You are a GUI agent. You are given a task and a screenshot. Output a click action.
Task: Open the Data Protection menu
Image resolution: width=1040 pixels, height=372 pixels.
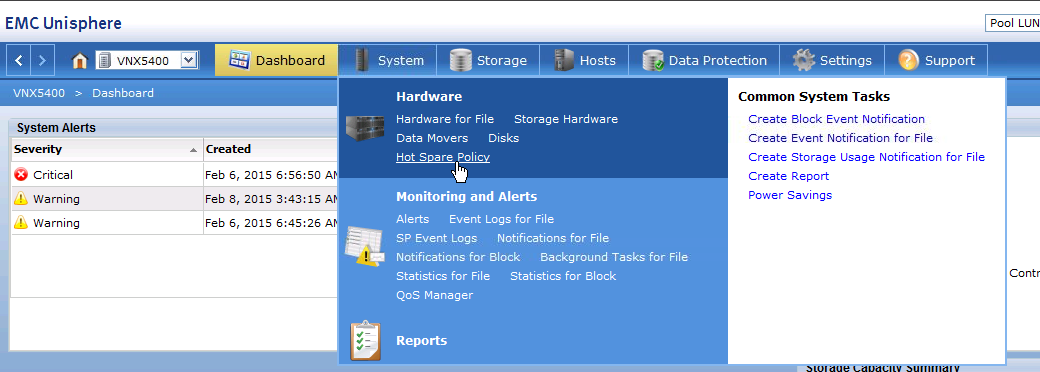tap(704, 60)
